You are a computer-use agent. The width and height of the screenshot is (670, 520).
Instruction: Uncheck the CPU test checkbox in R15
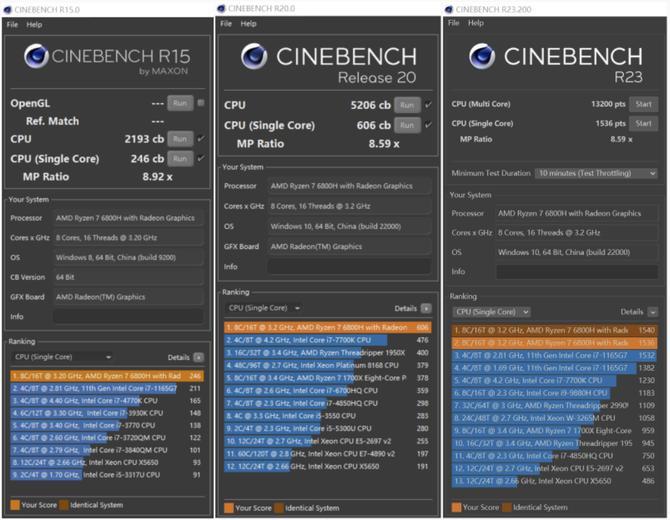click(201, 139)
